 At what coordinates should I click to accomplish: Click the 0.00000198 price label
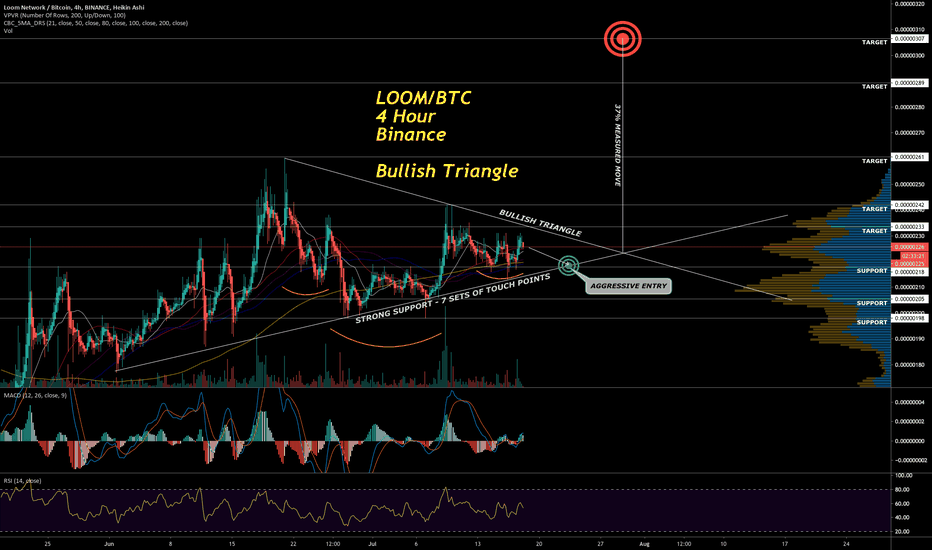[909, 318]
